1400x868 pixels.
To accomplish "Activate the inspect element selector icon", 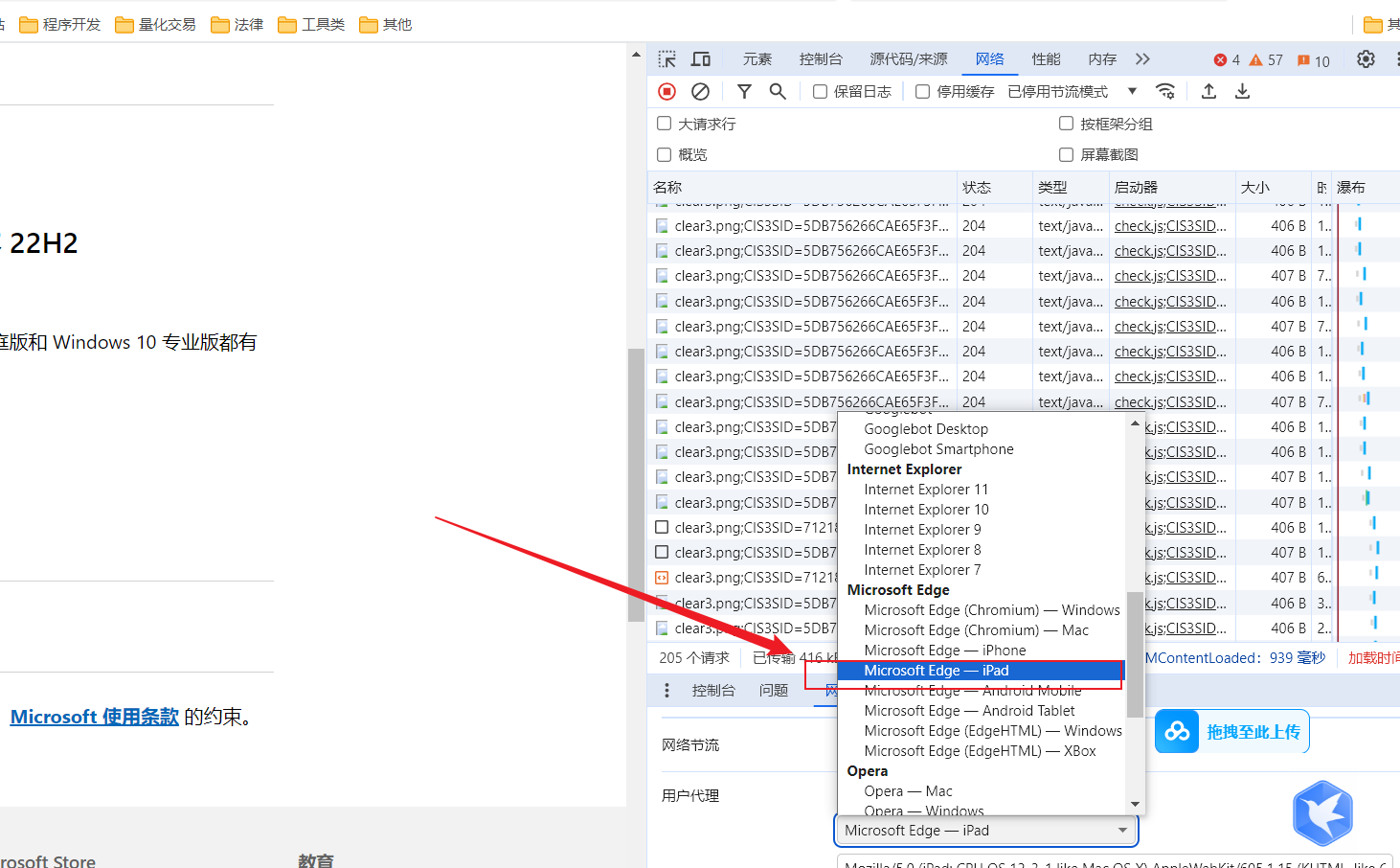I will [x=667, y=59].
